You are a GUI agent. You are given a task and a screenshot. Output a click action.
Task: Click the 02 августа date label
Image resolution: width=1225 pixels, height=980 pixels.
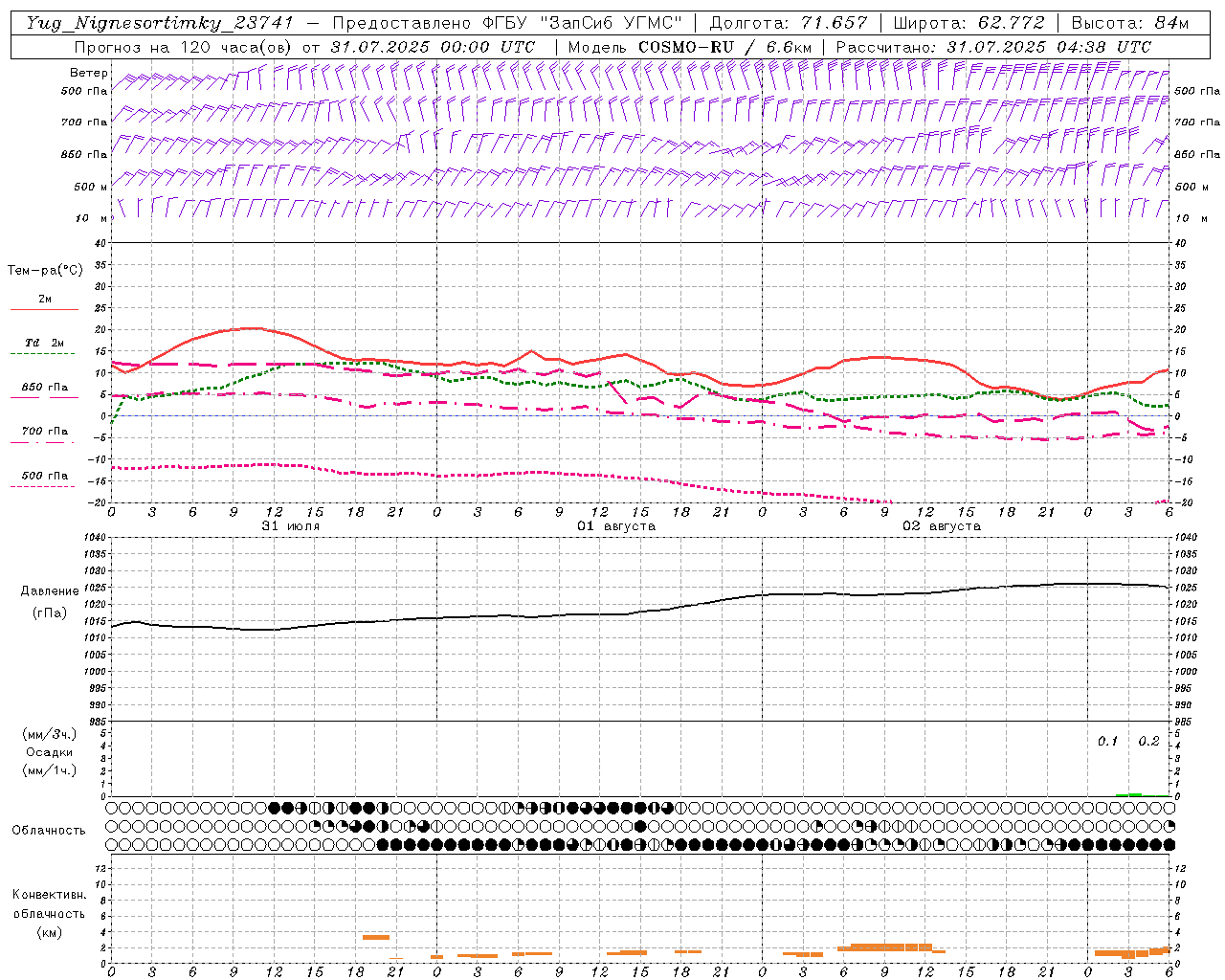(942, 526)
